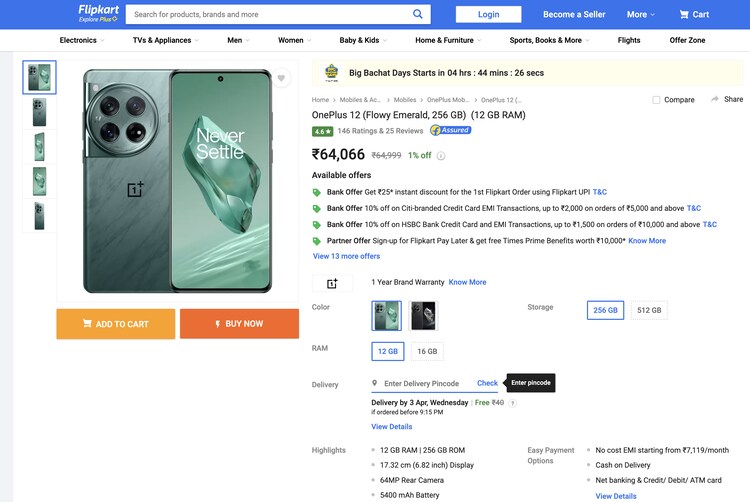Add phone to wishlist heart icon

pyautogui.click(x=282, y=78)
